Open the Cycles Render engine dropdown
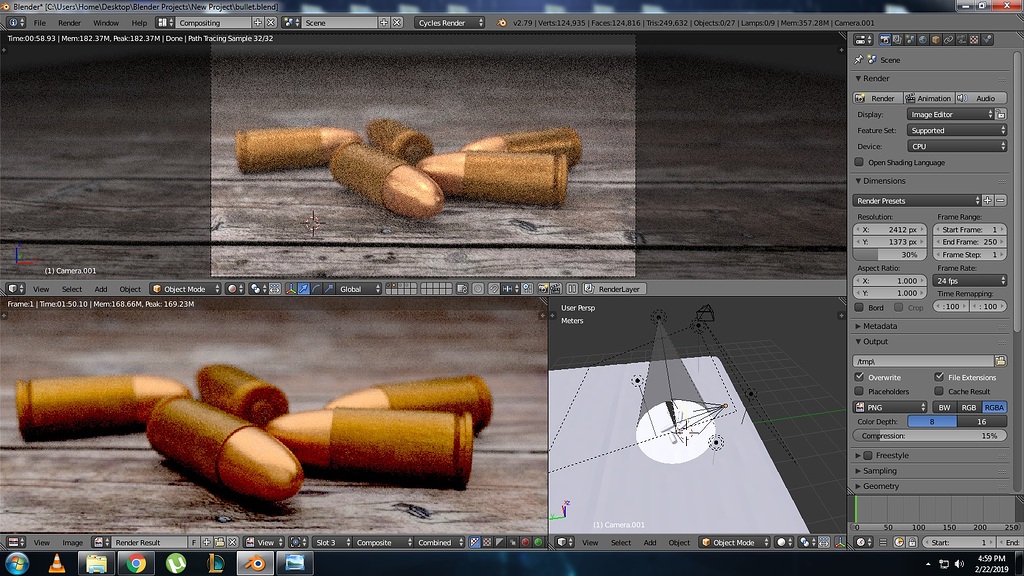 click(x=449, y=22)
